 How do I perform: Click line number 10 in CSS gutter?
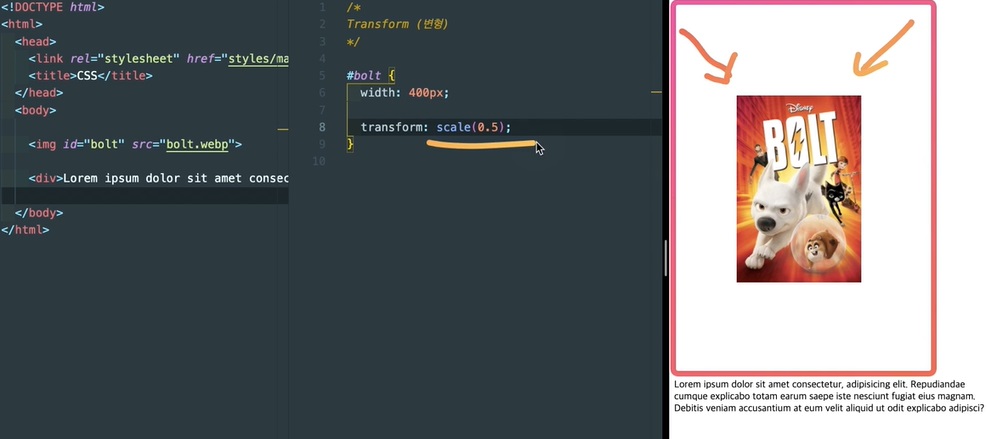320,161
